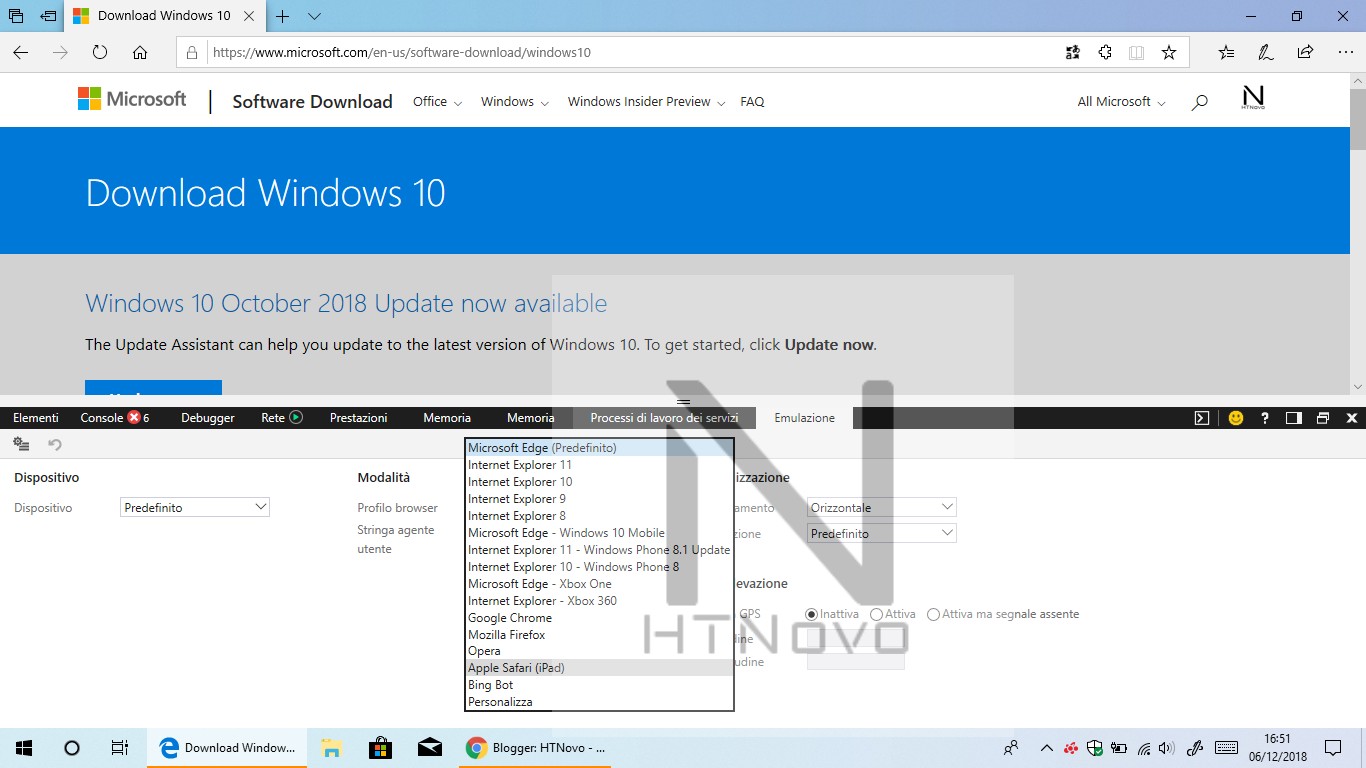This screenshot has height=768, width=1366.
Task: Undock DevTools into separate window
Action: coord(1323,418)
